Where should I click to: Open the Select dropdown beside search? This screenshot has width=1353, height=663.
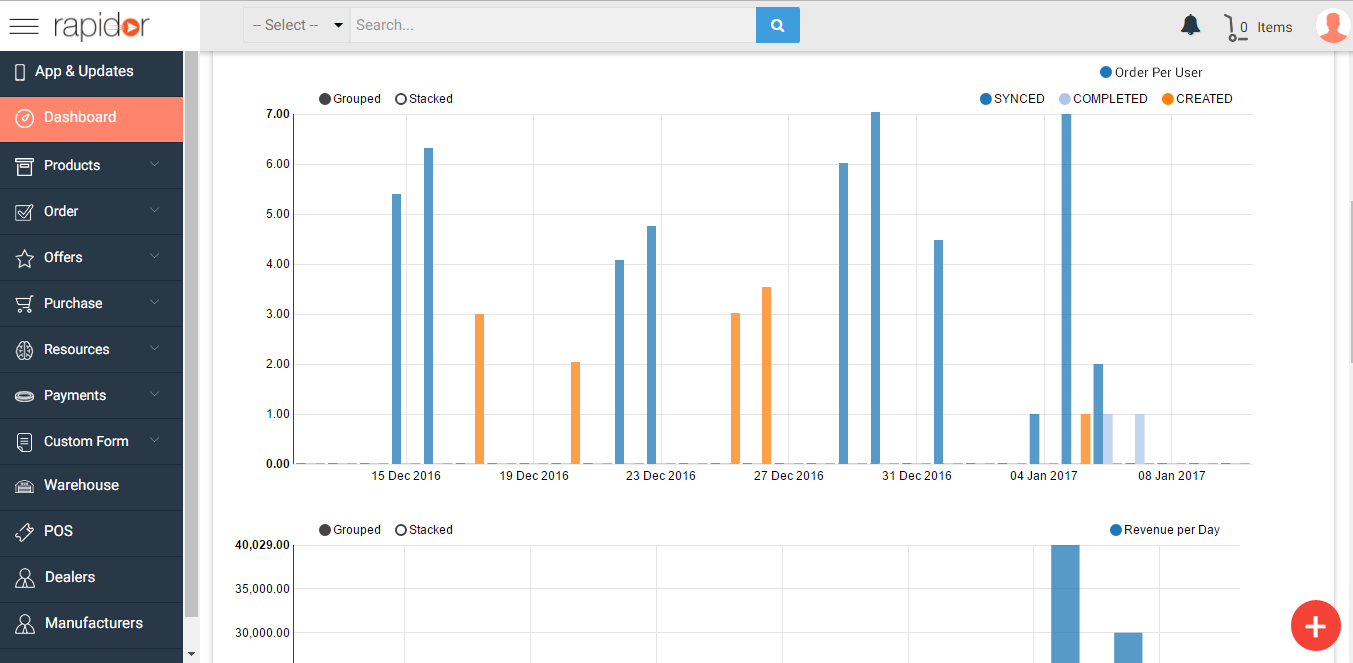[x=297, y=25]
